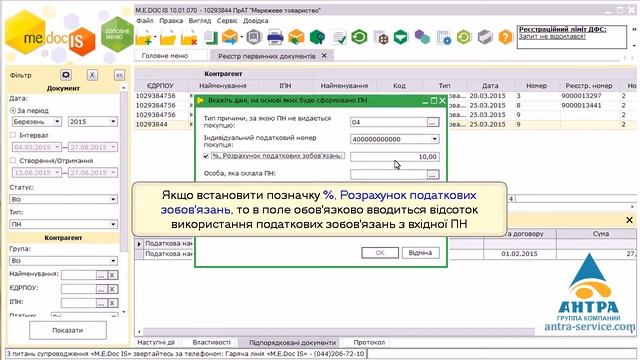This screenshot has height=360, width=640.
Task: Open the Файл menu
Action: [145, 20]
